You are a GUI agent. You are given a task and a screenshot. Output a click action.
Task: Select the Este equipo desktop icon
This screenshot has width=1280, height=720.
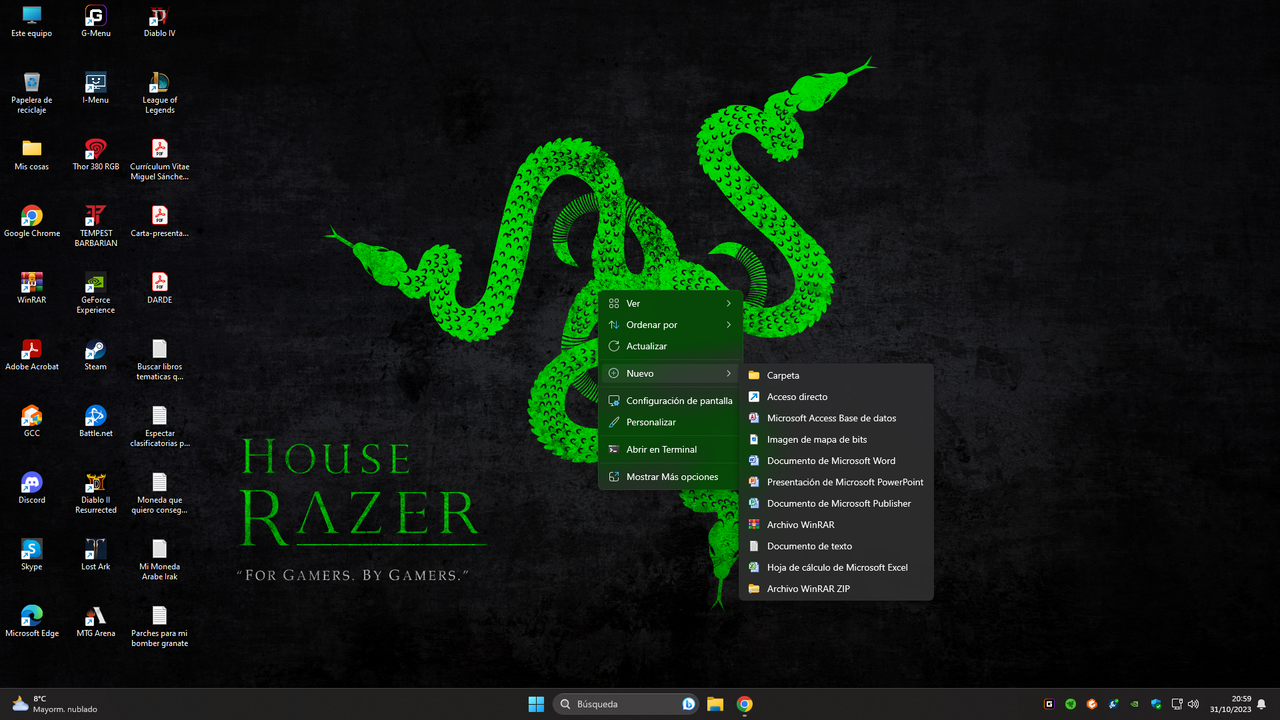[32, 21]
